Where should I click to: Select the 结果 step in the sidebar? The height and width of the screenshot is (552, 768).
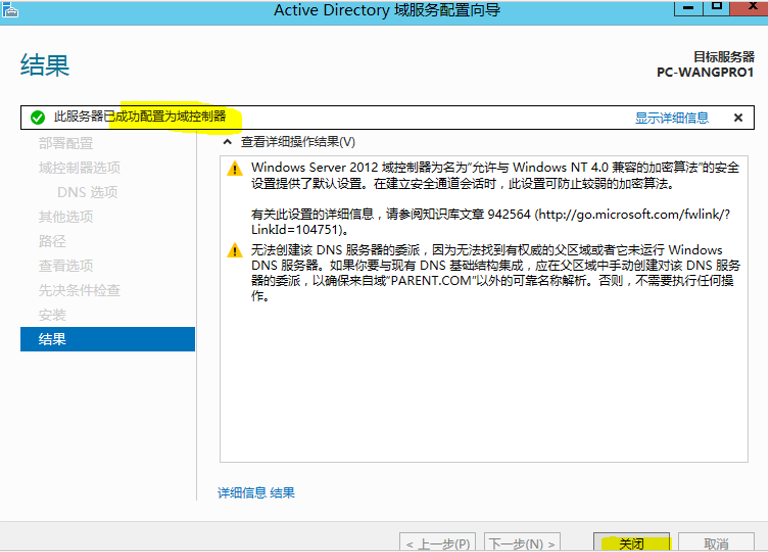tap(108, 339)
